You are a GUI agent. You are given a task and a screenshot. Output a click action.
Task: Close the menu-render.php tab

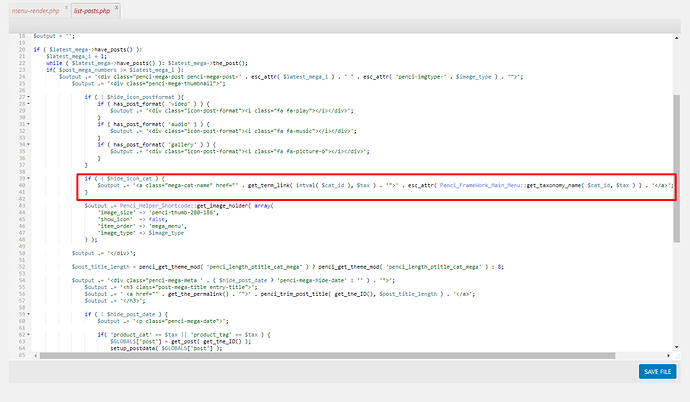66,7
